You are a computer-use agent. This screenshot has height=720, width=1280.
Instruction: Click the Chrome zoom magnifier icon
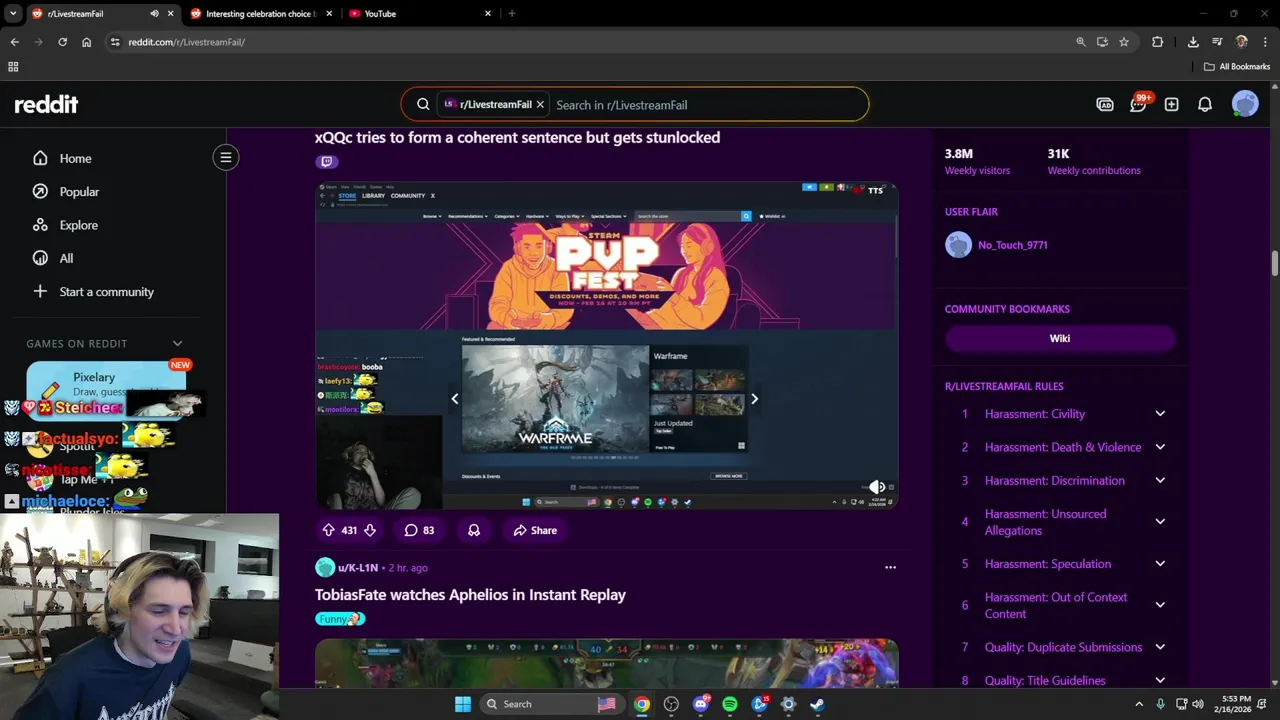pos(1080,42)
